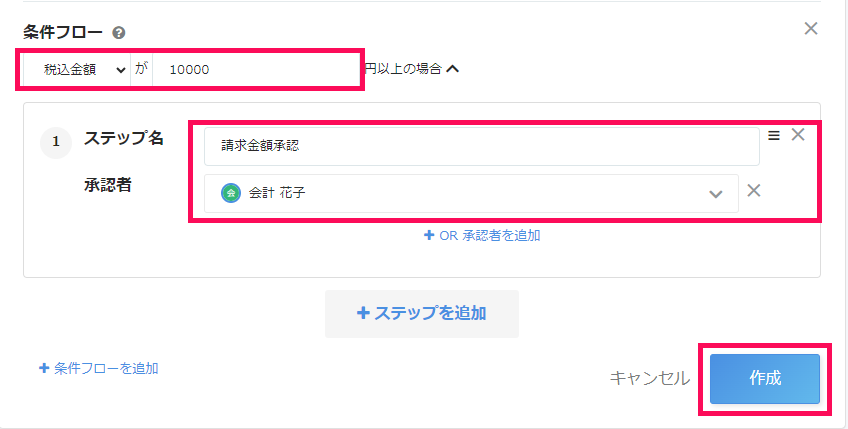Click the plus icon before OR 承認者を追加
The height and width of the screenshot is (429, 848).
tap(429, 235)
